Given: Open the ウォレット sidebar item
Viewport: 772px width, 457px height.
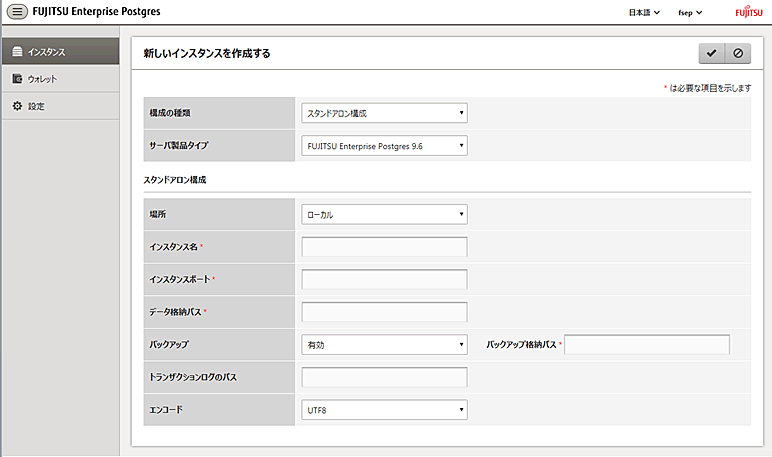Looking at the screenshot, I should pos(61,79).
